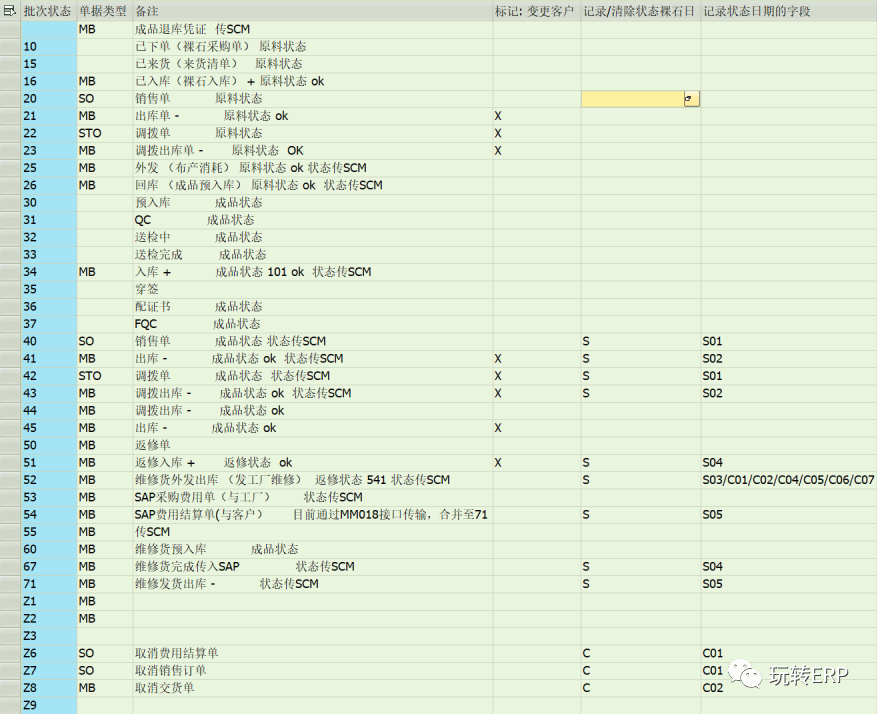Click remark 回库（成品预入库）in row 26
Image resolution: width=877 pixels, height=714 pixels.
258,185
